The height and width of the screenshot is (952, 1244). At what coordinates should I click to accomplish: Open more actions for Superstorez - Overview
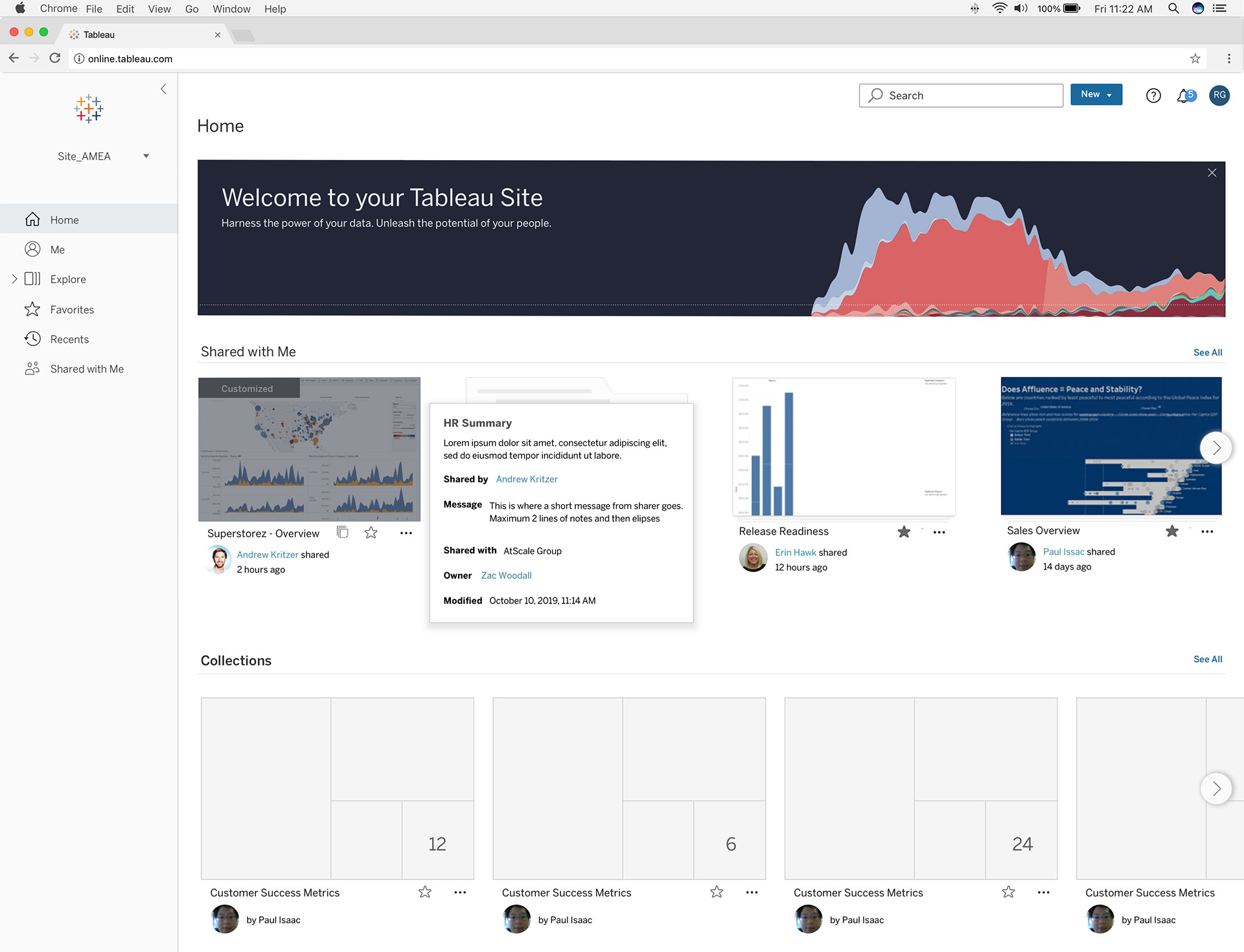406,533
